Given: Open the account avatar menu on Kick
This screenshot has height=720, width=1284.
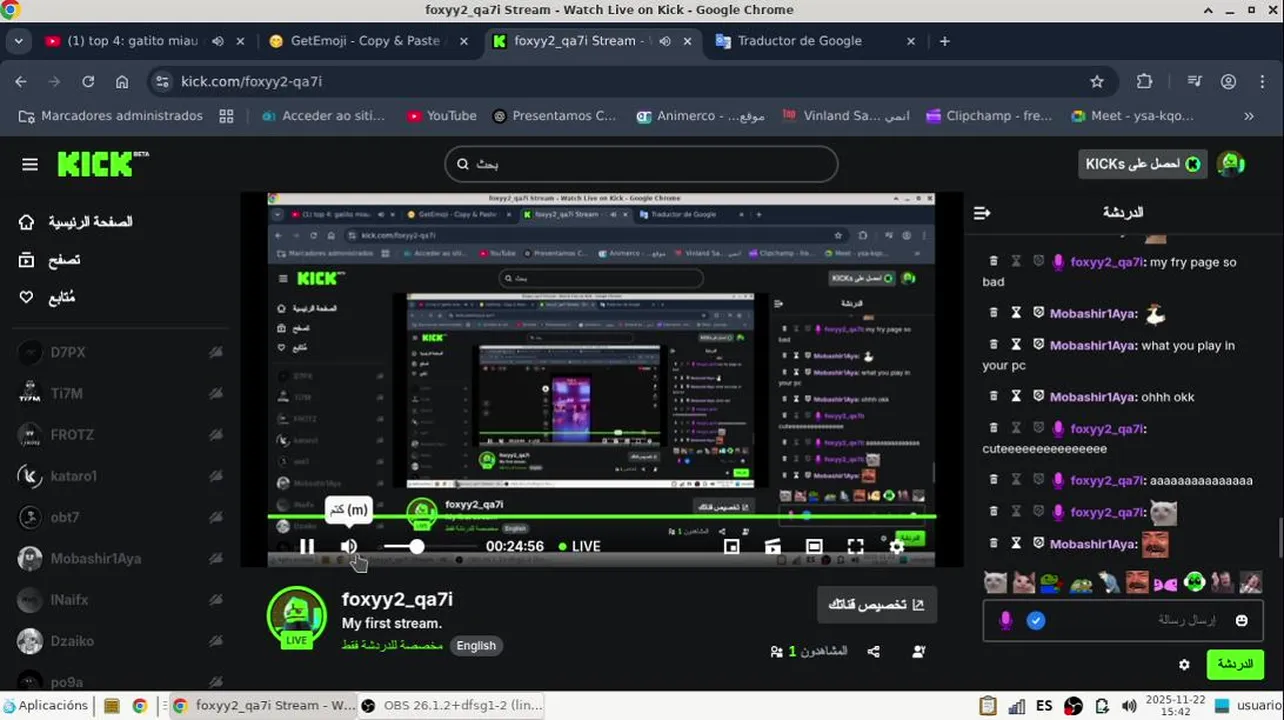Looking at the screenshot, I should click(1231, 164).
